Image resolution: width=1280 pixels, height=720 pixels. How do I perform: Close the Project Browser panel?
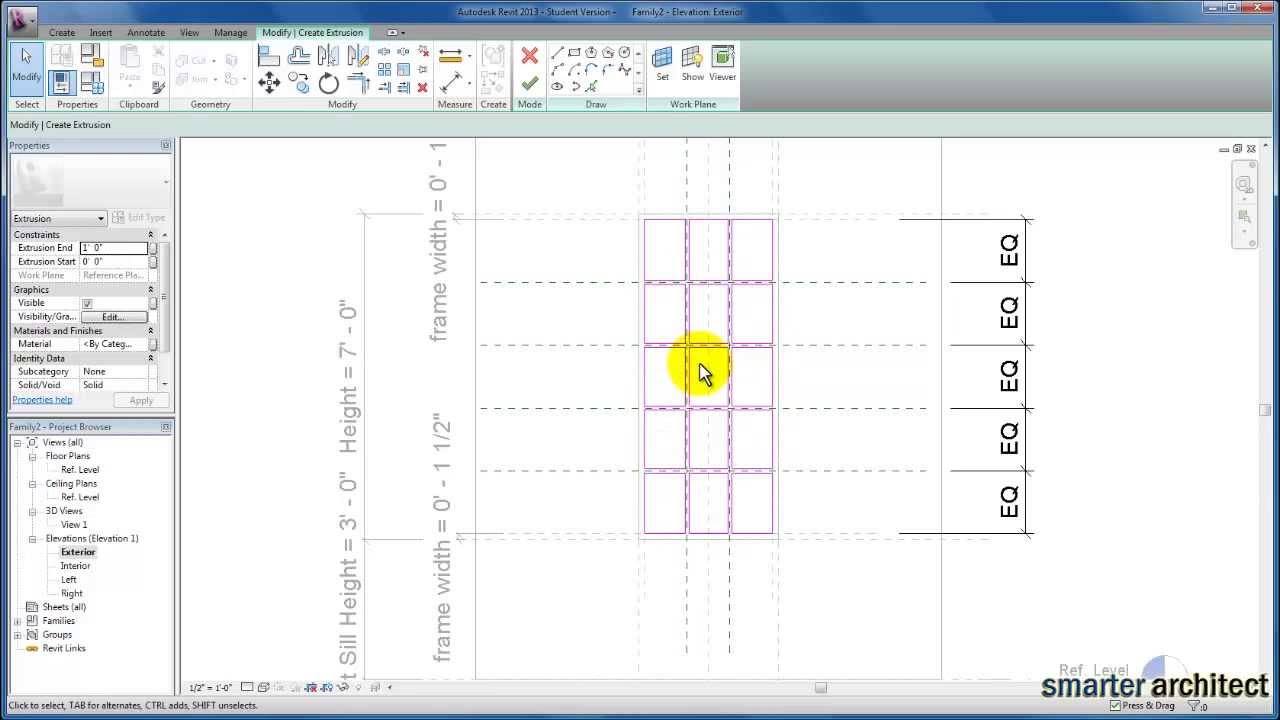(x=165, y=427)
